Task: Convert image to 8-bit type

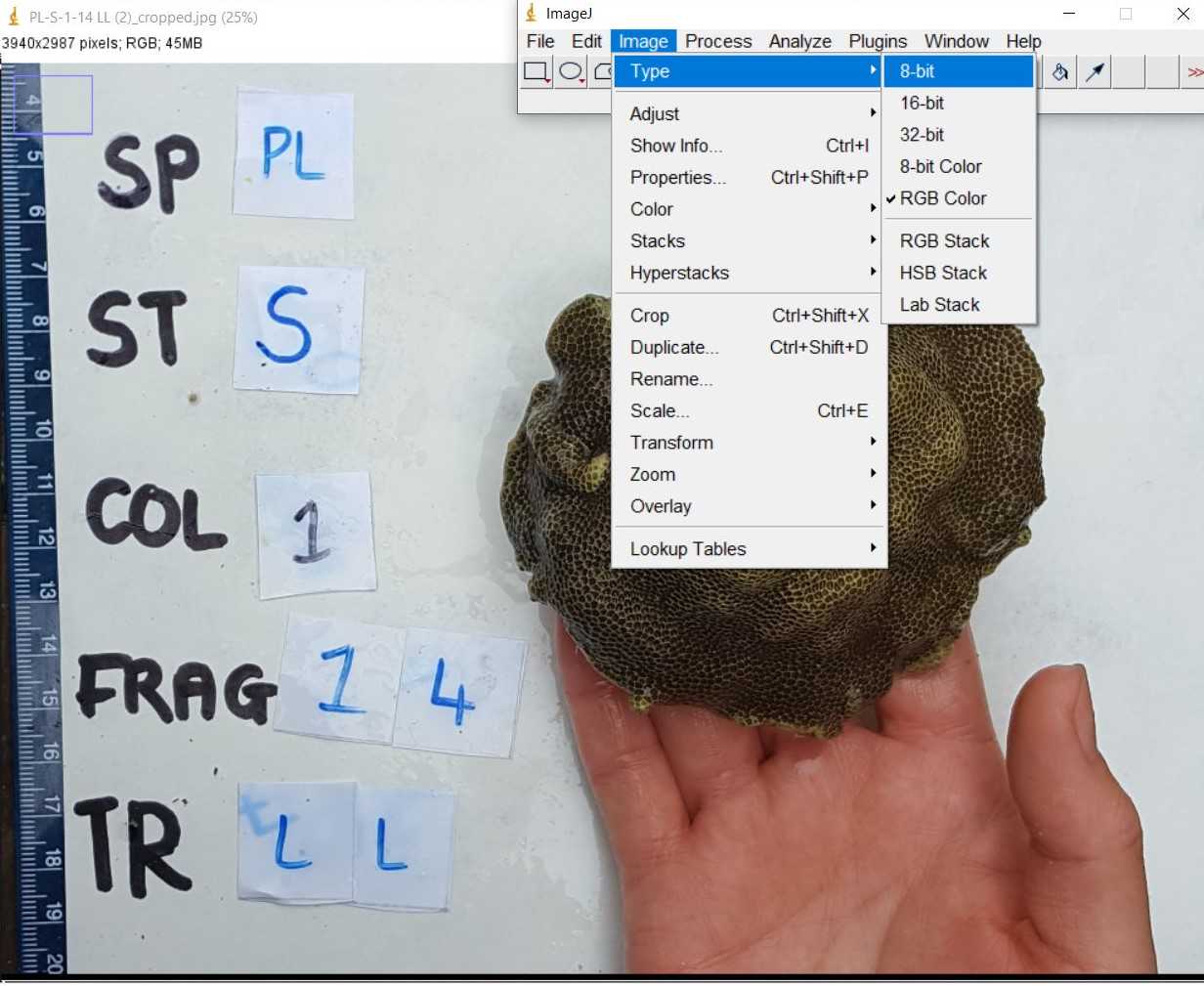Action: click(958, 71)
